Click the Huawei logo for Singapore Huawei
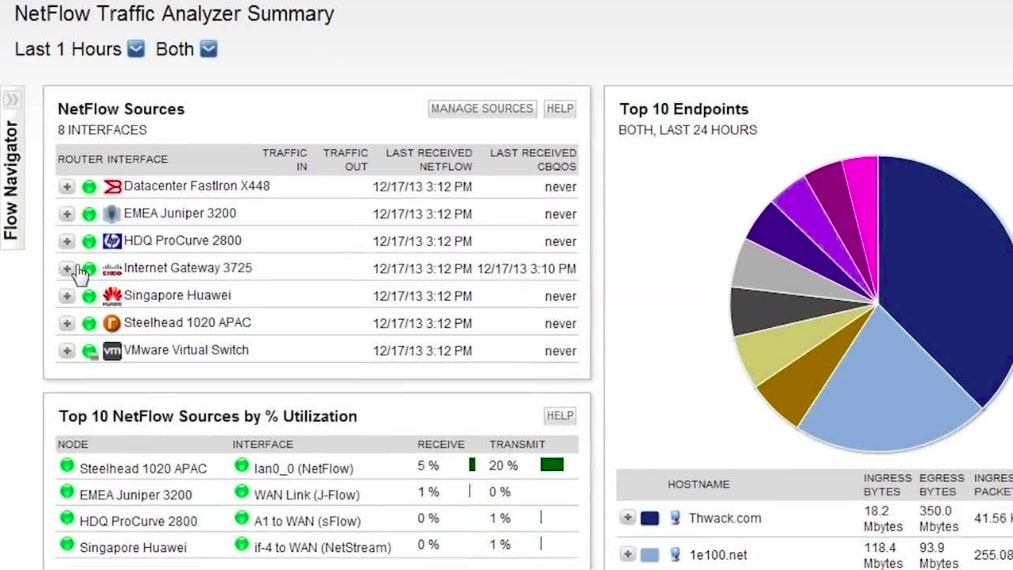This screenshot has width=1013, height=570. [112, 296]
